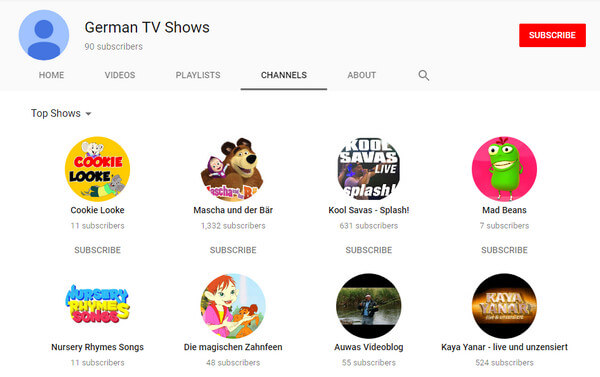Screen dimensions: 600x377
Task: Open Kaya Yanar - live und unzensiert link
Action: [x=504, y=347]
